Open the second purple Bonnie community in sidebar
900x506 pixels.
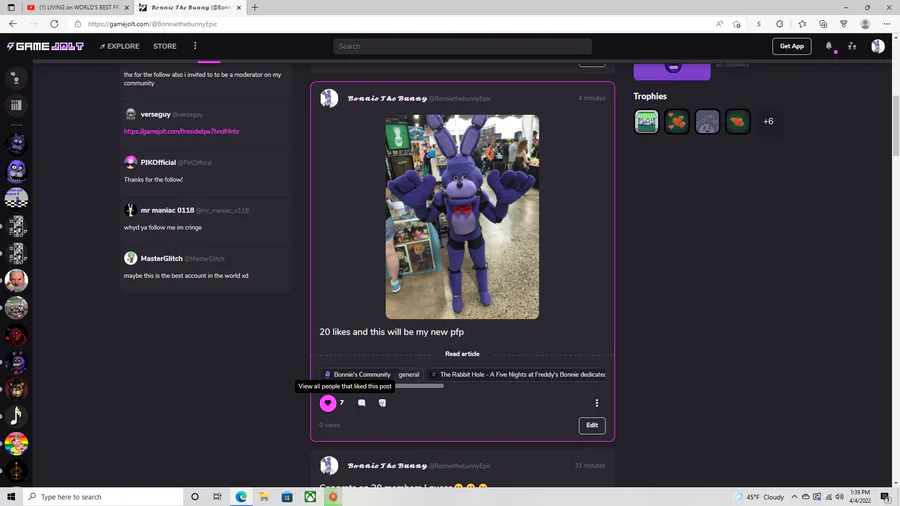[x=16, y=171]
